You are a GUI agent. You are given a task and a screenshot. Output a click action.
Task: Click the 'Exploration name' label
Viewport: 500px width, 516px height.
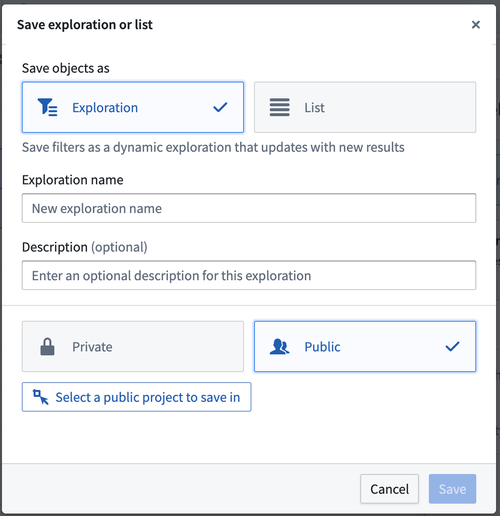click(x=73, y=180)
